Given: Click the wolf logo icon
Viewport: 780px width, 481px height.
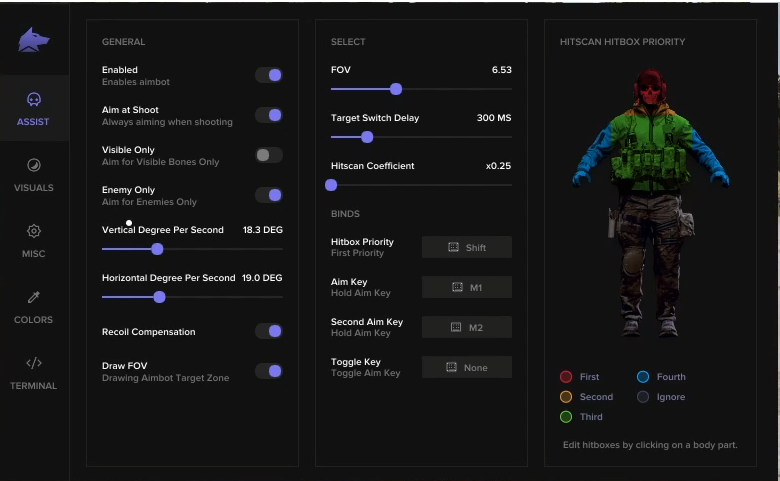Looking at the screenshot, I should pos(34,40).
